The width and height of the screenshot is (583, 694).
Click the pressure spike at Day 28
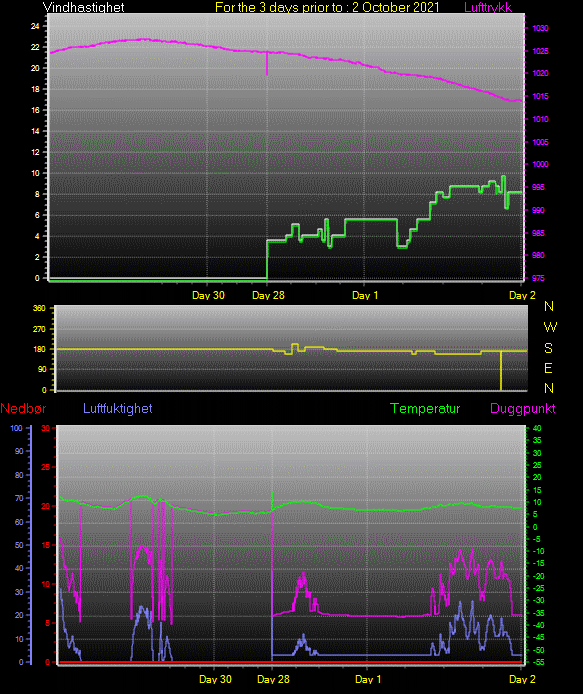point(267,64)
